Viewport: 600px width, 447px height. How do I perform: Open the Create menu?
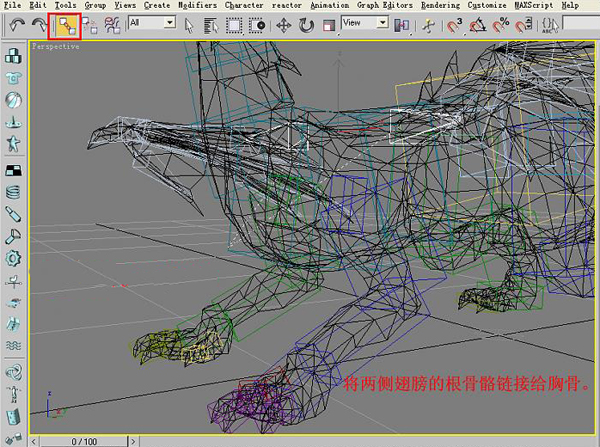click(157, 5)
